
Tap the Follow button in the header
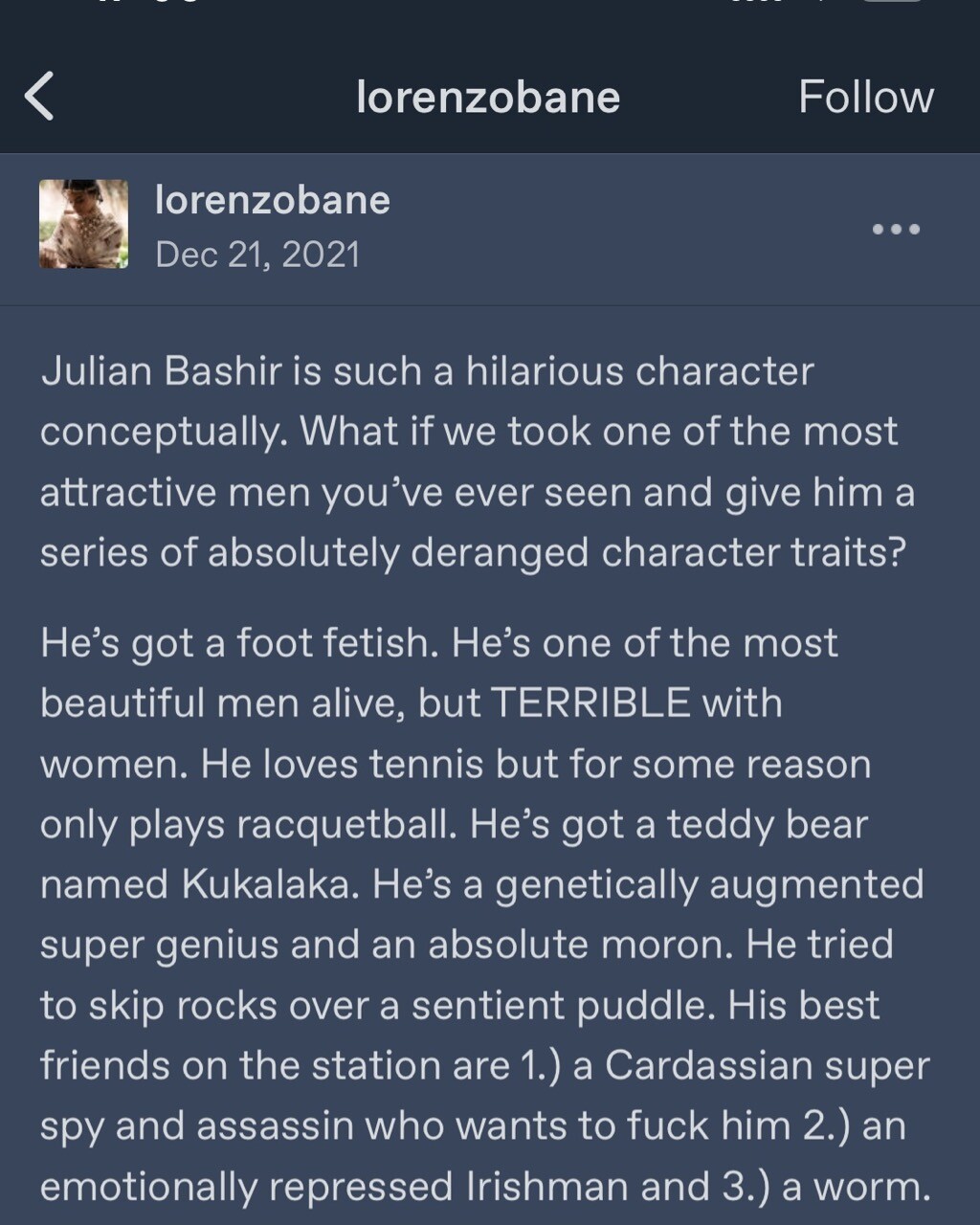[x=865, y=97]
